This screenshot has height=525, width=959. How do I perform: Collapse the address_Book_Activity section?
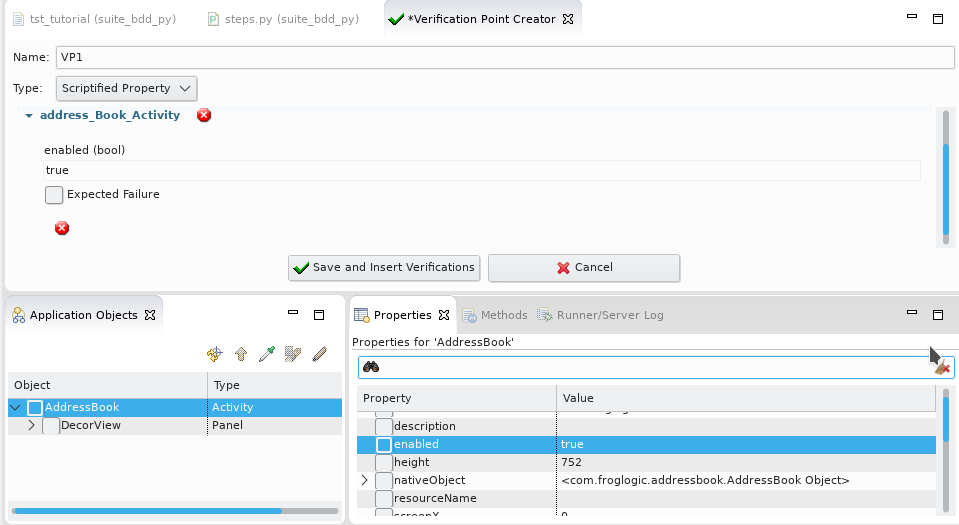29,116
